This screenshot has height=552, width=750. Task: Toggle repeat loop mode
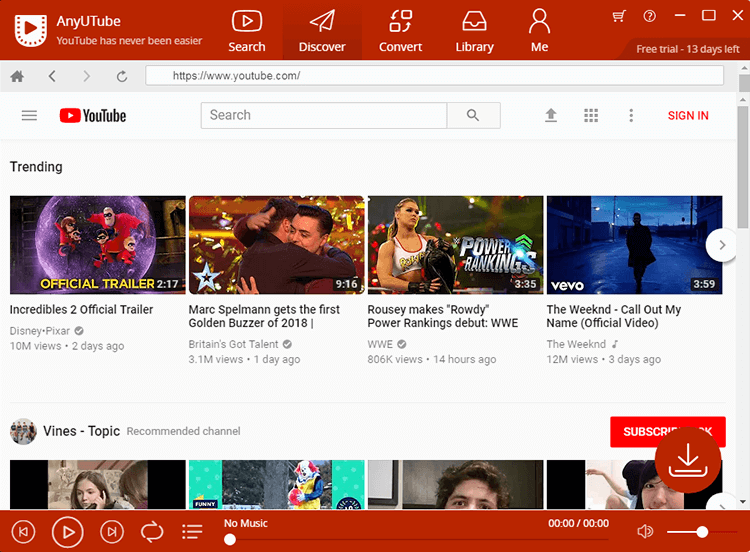pyautogui.click(x=152, y=531)
